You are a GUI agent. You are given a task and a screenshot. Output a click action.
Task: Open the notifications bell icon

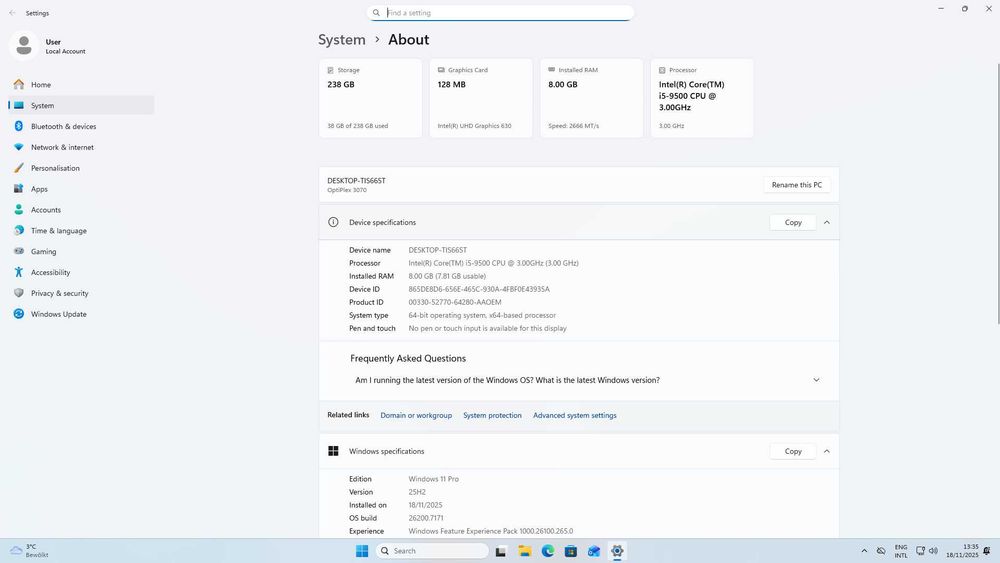[x=987, y=551]
